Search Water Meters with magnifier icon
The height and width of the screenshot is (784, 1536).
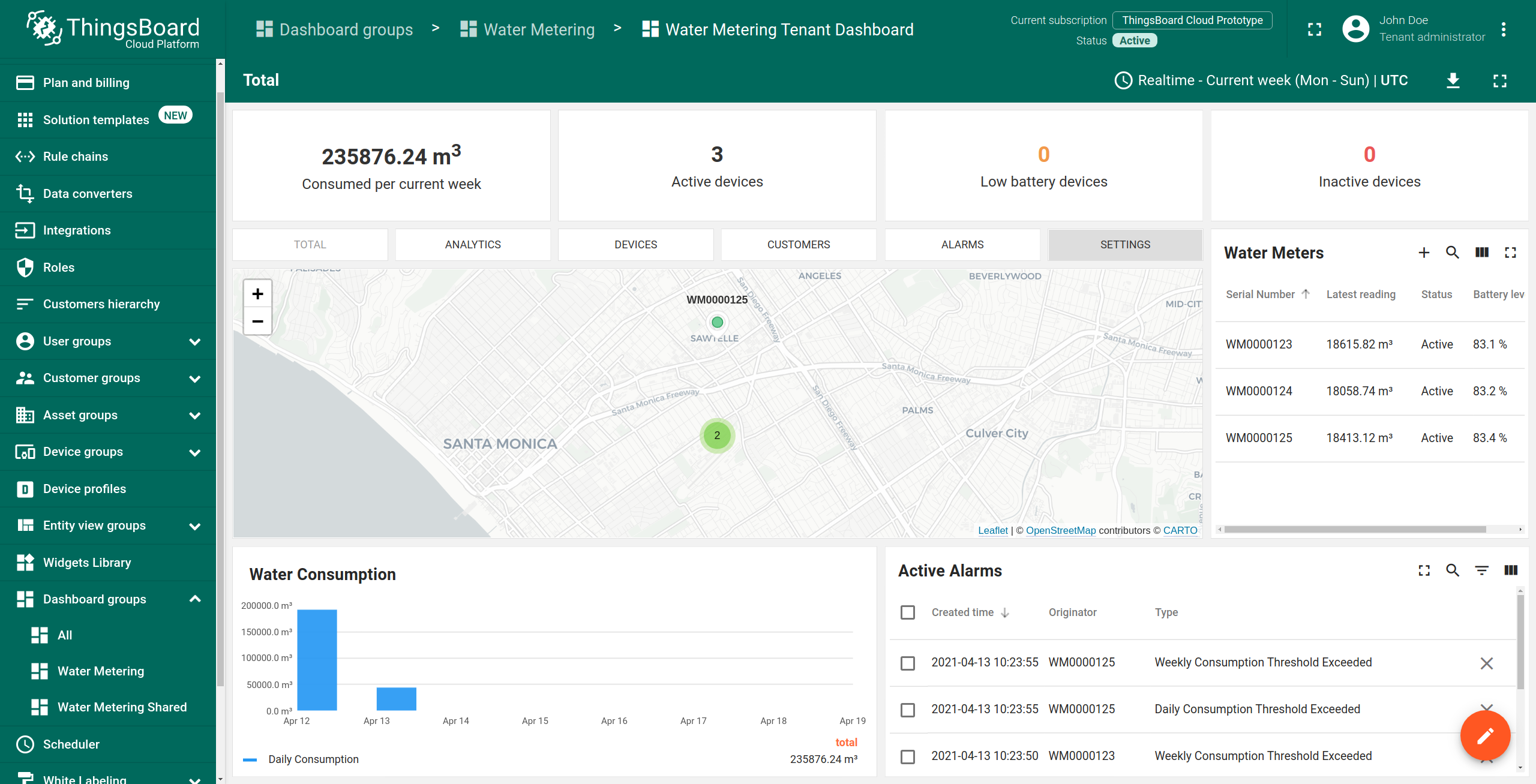tap(1452, 253)
